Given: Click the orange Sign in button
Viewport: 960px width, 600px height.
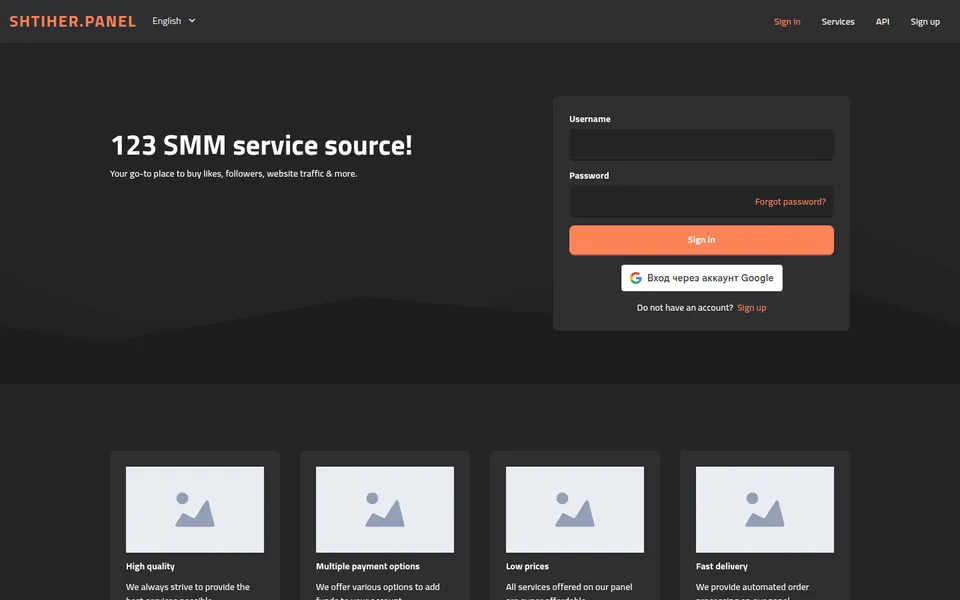Looking at the screenshot, I should point(701,240).
